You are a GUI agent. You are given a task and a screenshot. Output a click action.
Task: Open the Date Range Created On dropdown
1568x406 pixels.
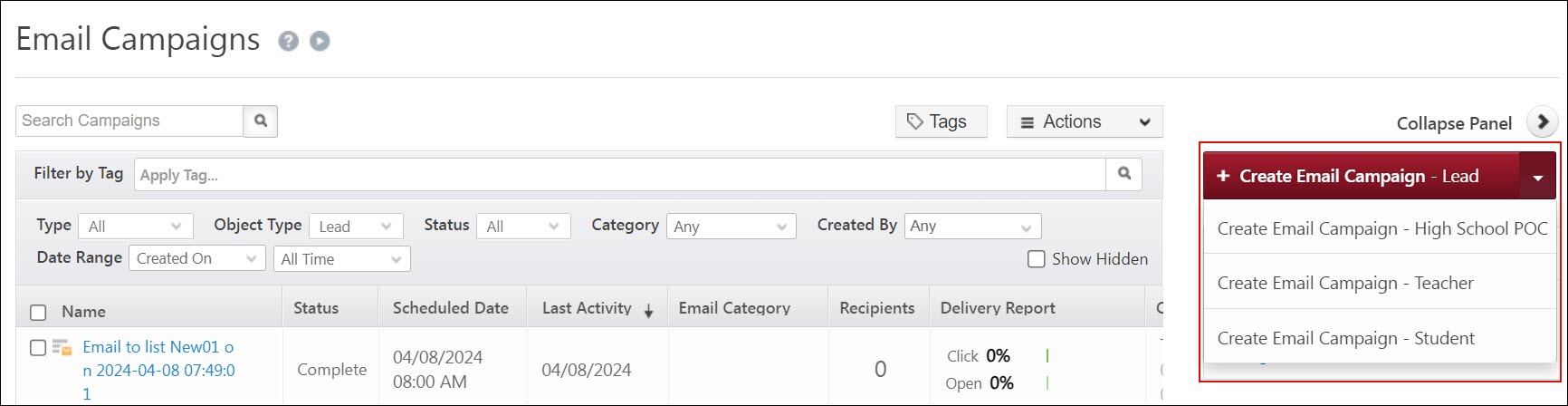click(x=197, y=258)
